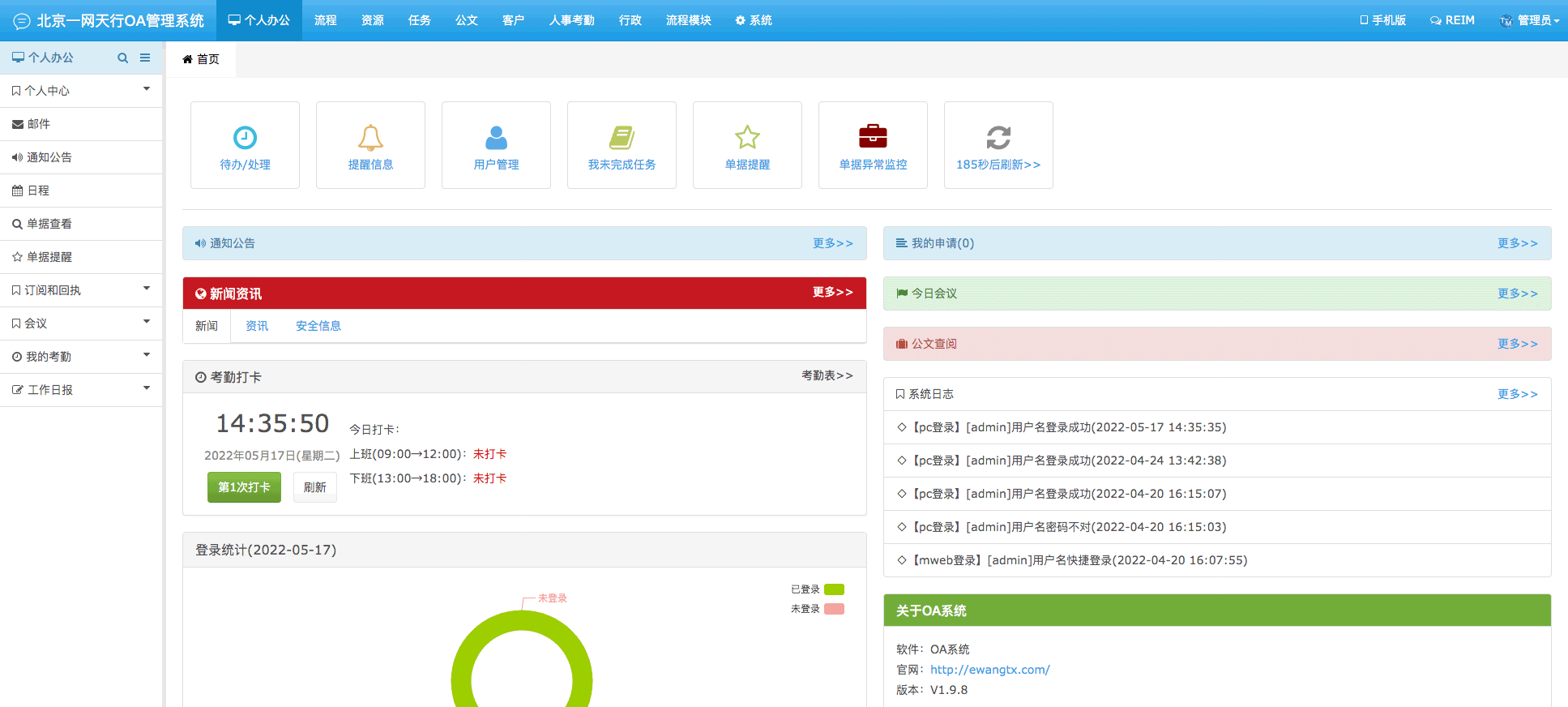1568x707 pixels.
Task: Open the 流程 top menu
Action: point(326,20)
